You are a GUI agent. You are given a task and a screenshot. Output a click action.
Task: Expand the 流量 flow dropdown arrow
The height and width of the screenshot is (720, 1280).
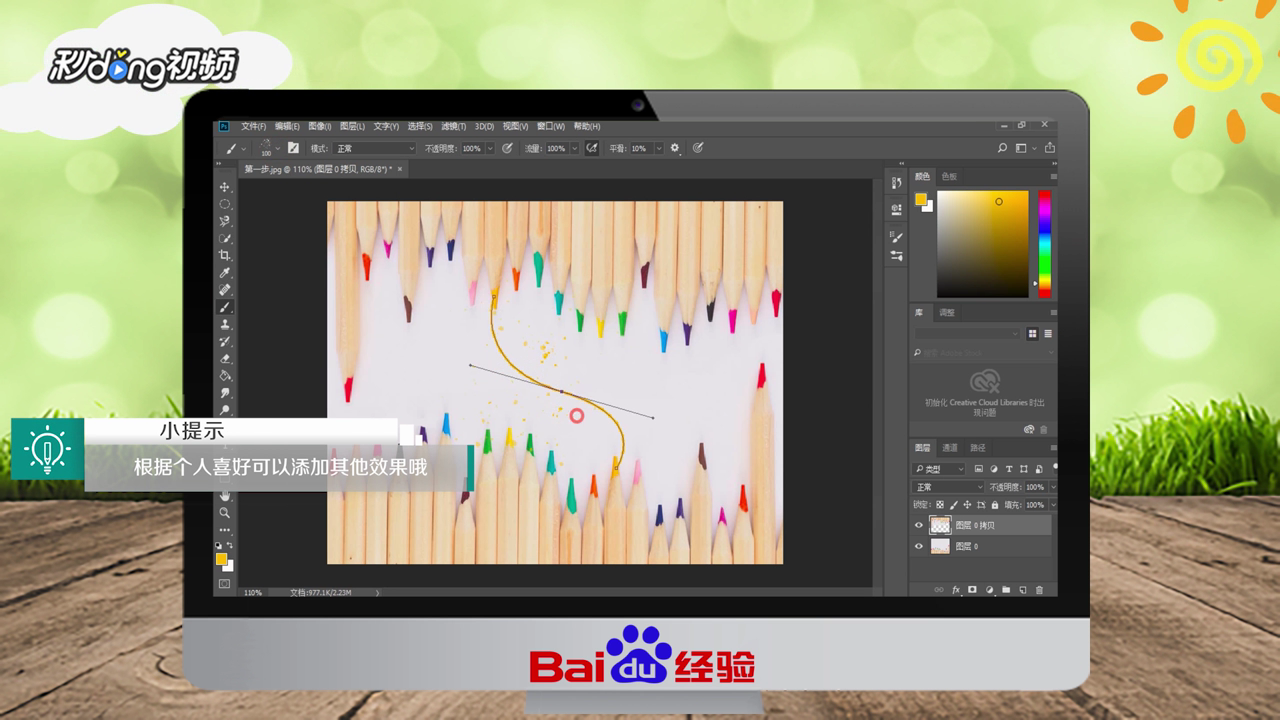coord(575,148)
